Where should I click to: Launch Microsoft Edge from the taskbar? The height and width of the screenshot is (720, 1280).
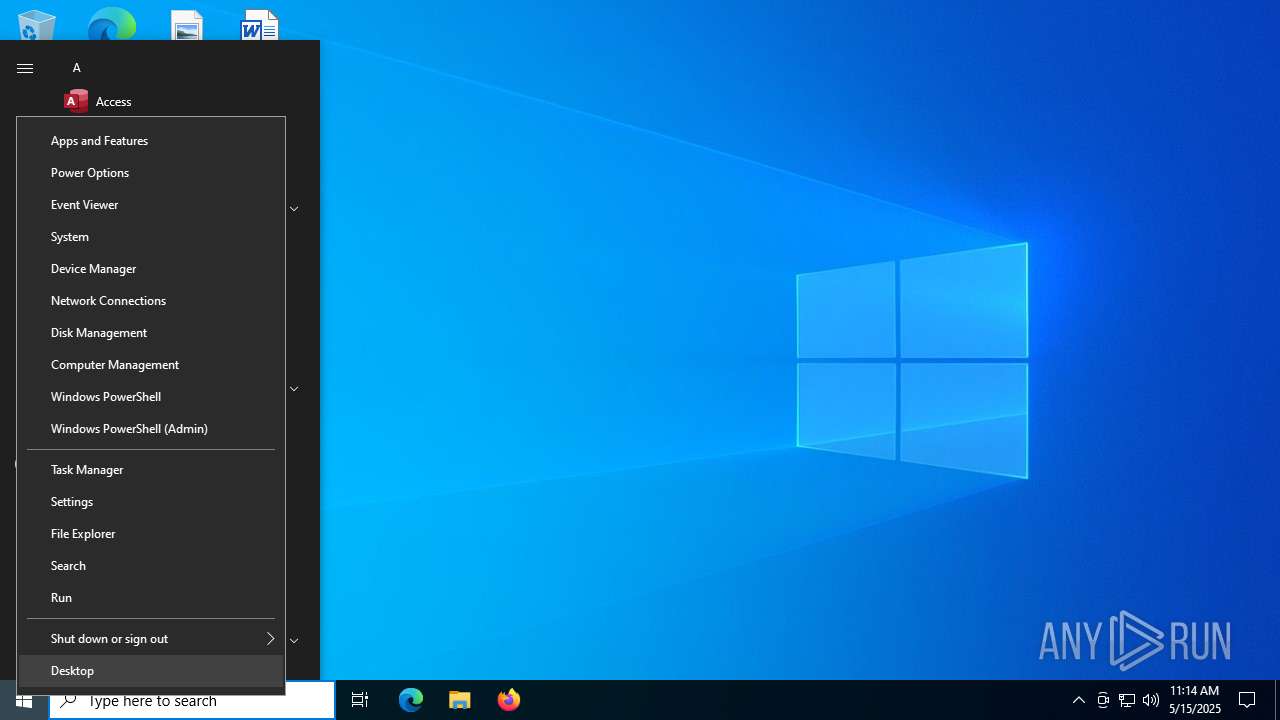pos(411,700)
